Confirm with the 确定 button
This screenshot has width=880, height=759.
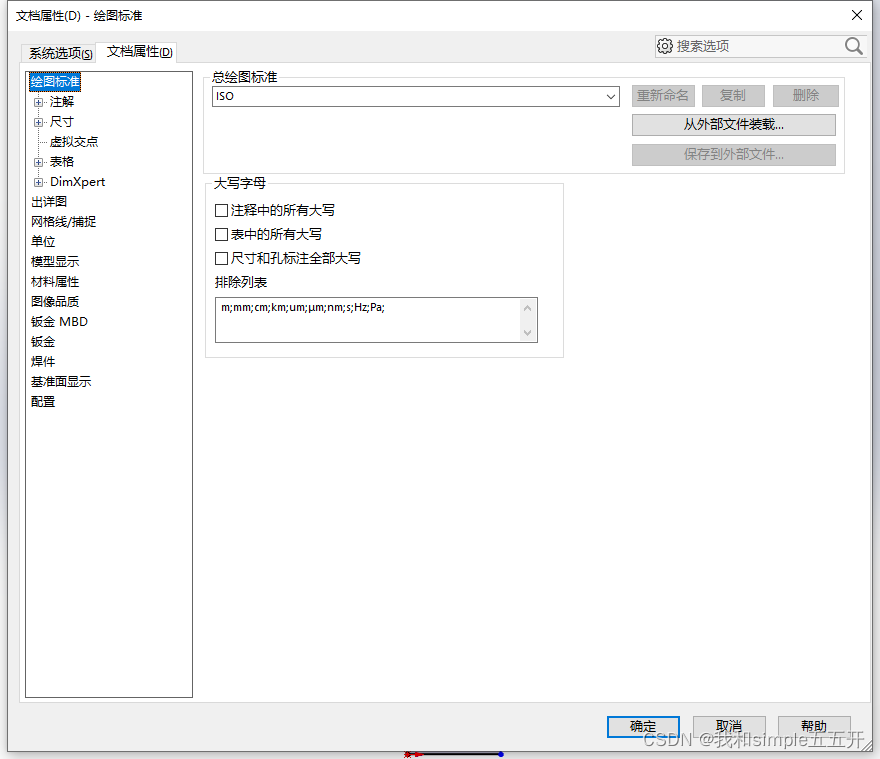[643, 726]
